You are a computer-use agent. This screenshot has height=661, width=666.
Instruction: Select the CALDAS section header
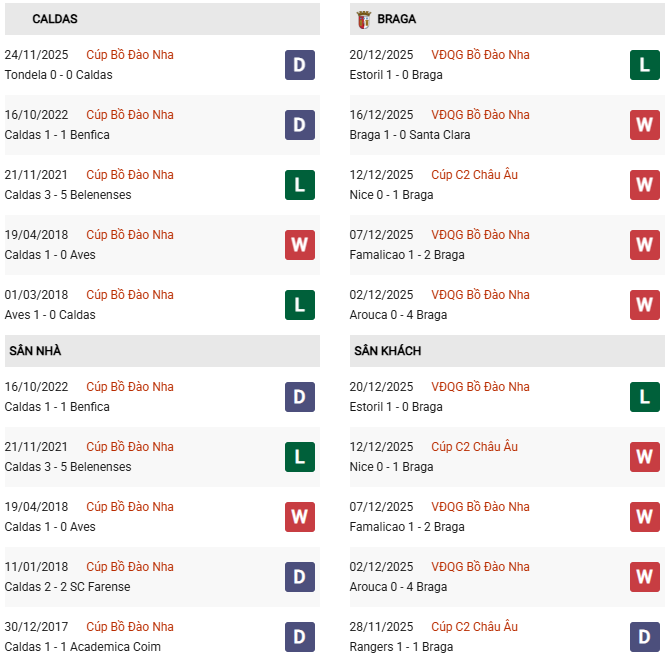[x=55, y=19]
